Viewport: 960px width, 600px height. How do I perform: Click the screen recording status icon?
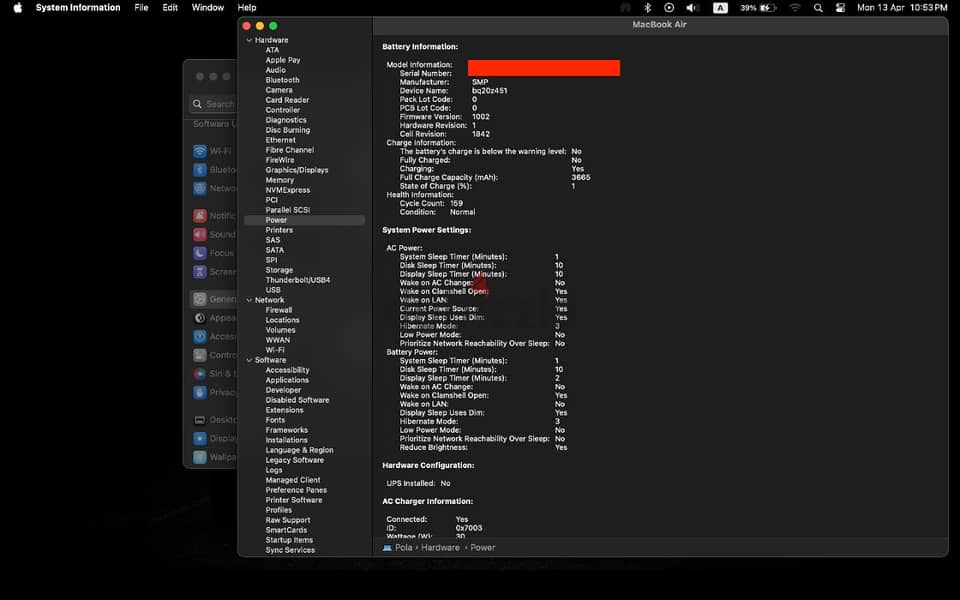(669, 7)
